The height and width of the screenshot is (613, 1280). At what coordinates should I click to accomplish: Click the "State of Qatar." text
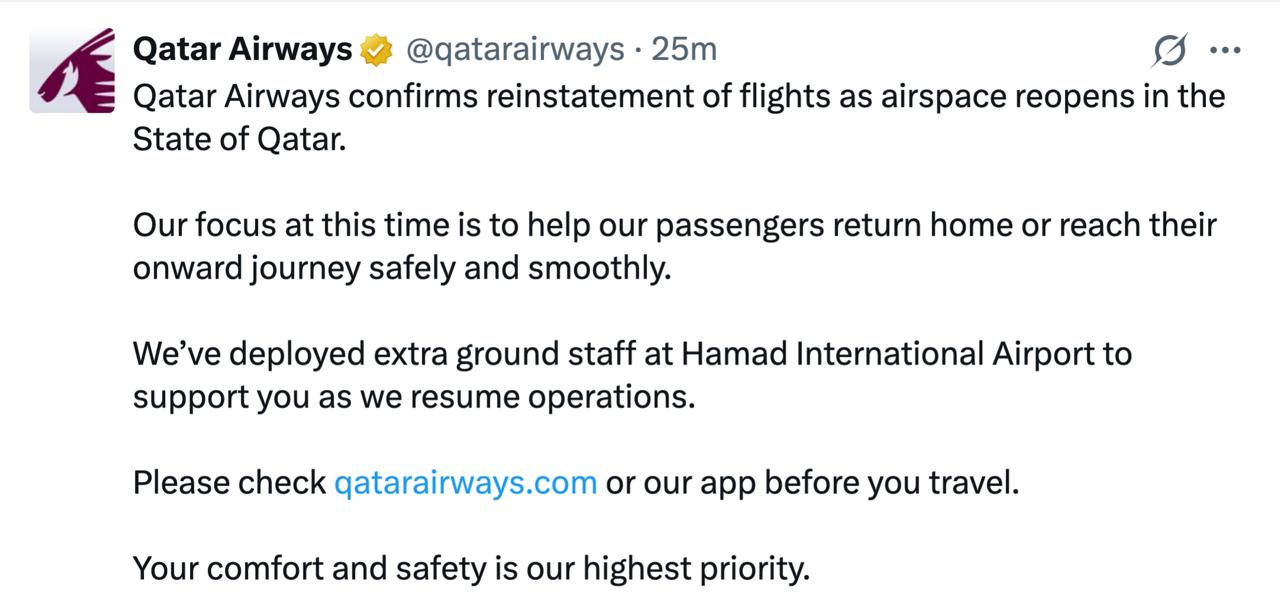pos(239,139)
